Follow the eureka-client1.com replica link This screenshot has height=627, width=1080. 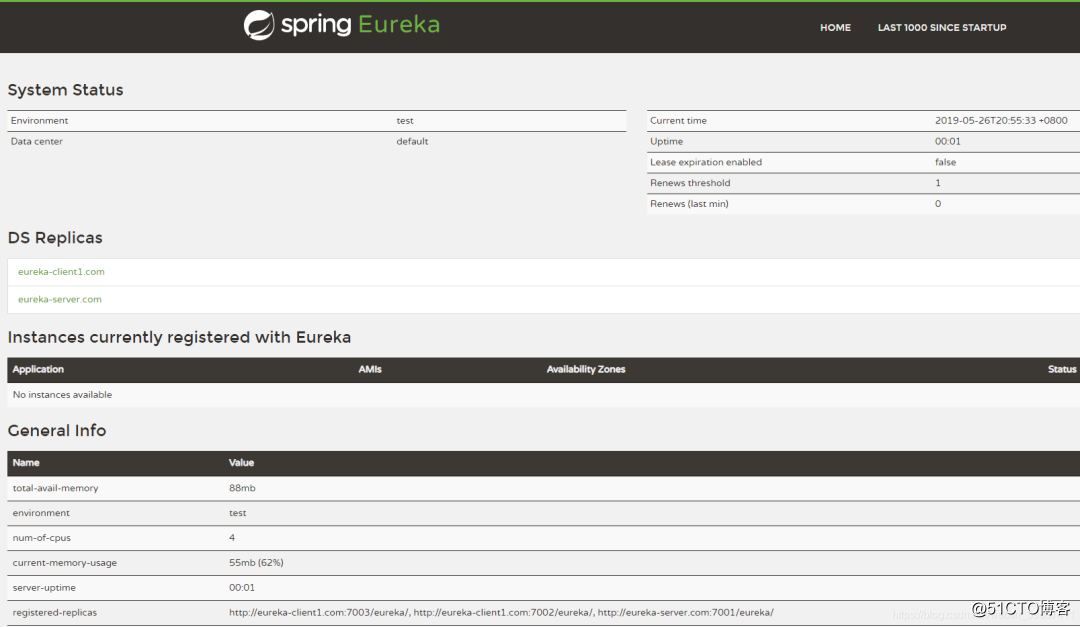(x=61, y=271)
